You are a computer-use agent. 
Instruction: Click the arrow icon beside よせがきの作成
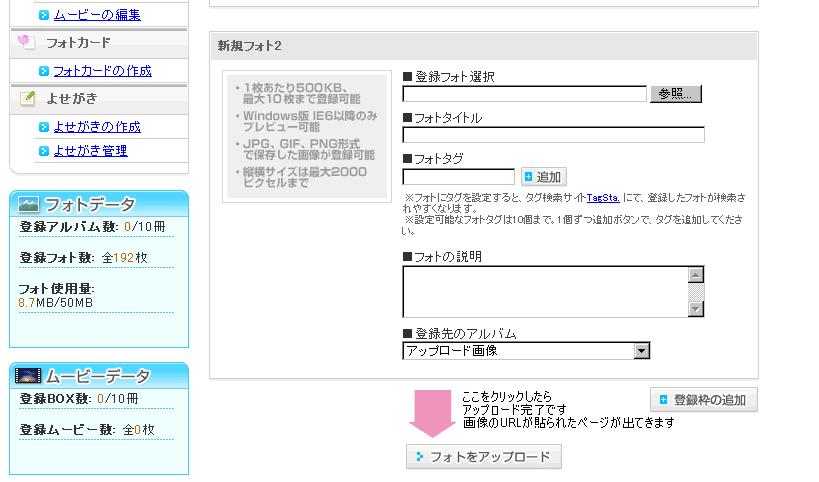click(x=44, y=127)
